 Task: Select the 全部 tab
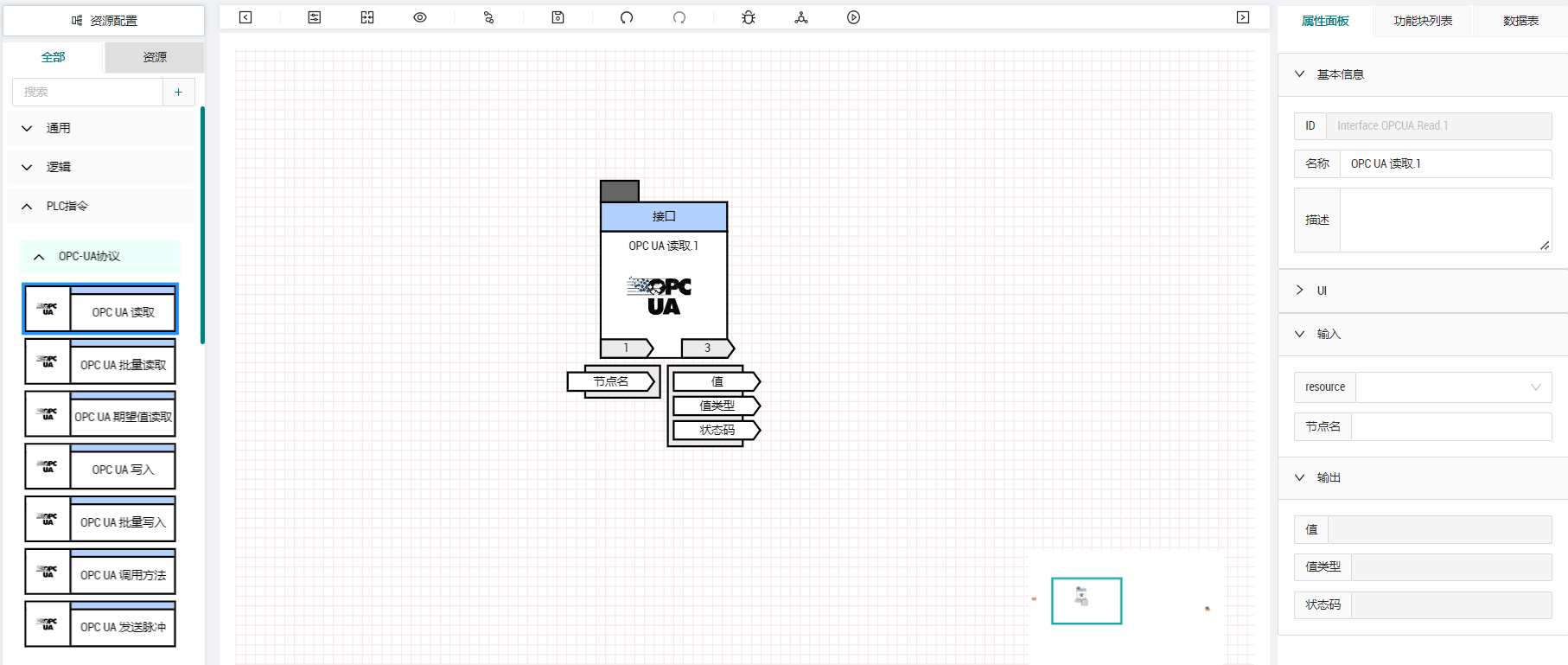(x=54, y=57)
